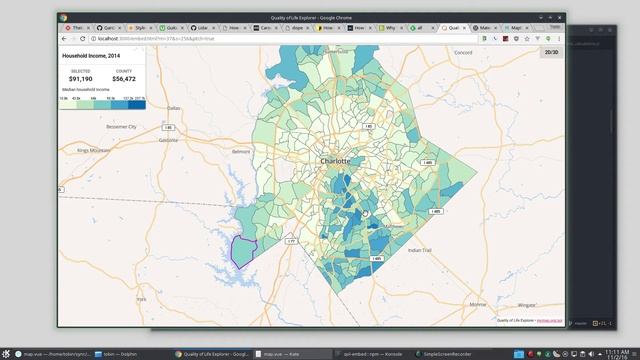The width and height of the screenshot is (640, 360).
Task: Click the red square extension icon
Action: coord(505,39)
